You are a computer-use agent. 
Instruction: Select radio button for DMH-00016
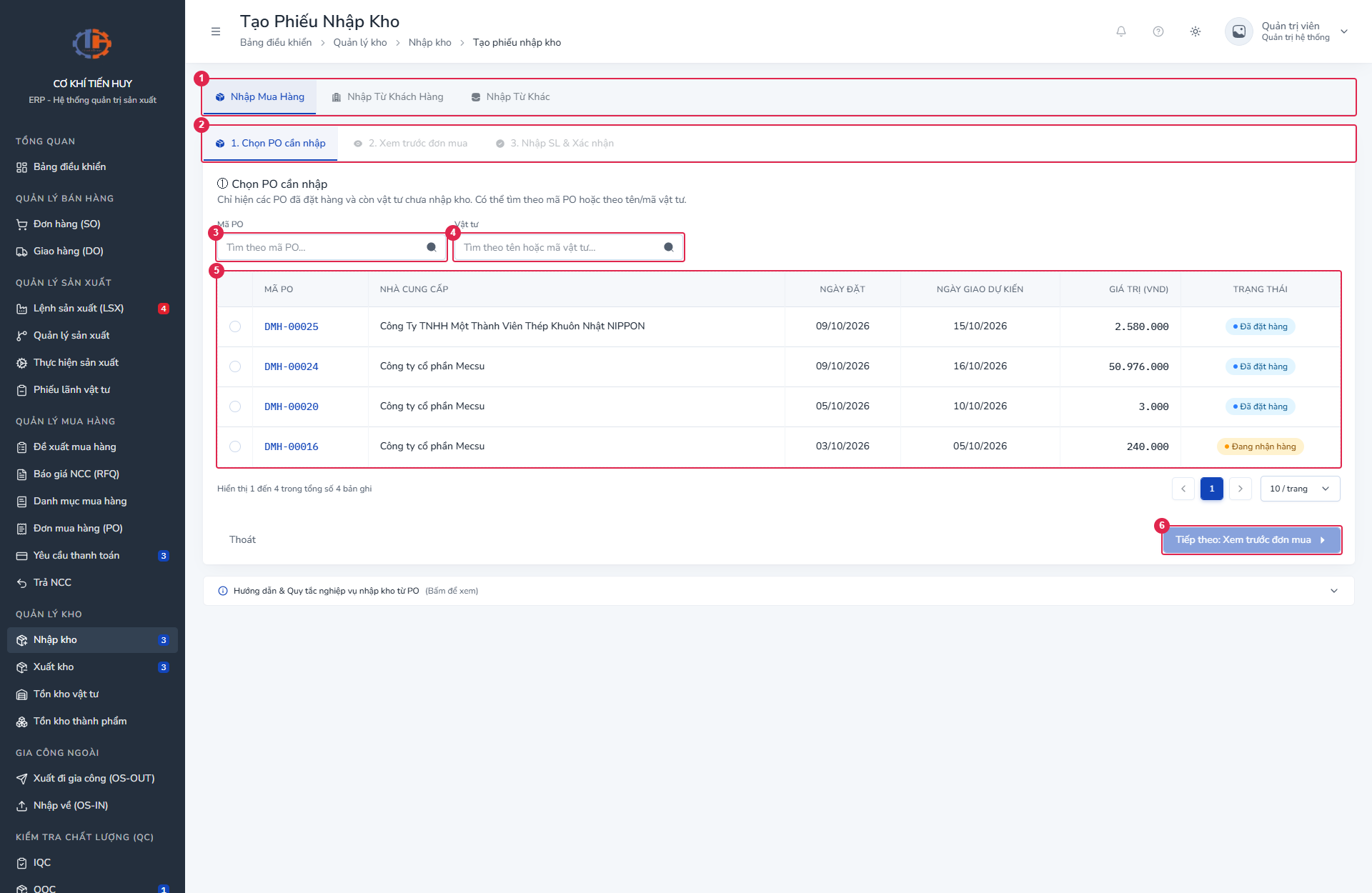235,446
